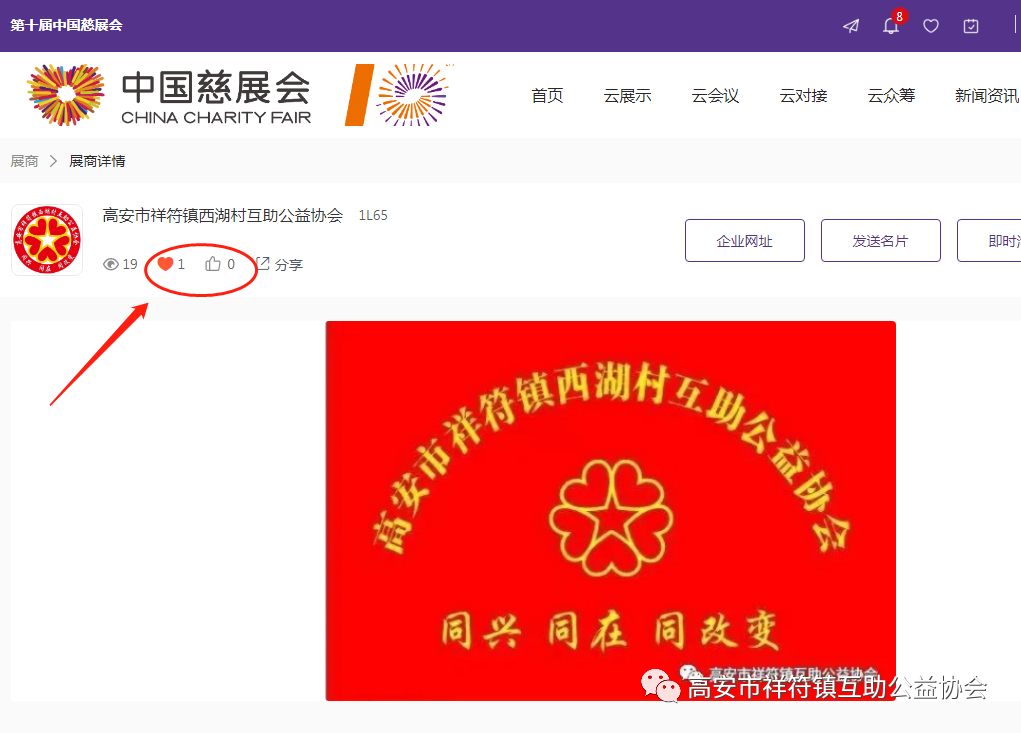Click the 第十届中国慈展会 header title
This screenshot has height=733, width=1021.
pos(66,25)
